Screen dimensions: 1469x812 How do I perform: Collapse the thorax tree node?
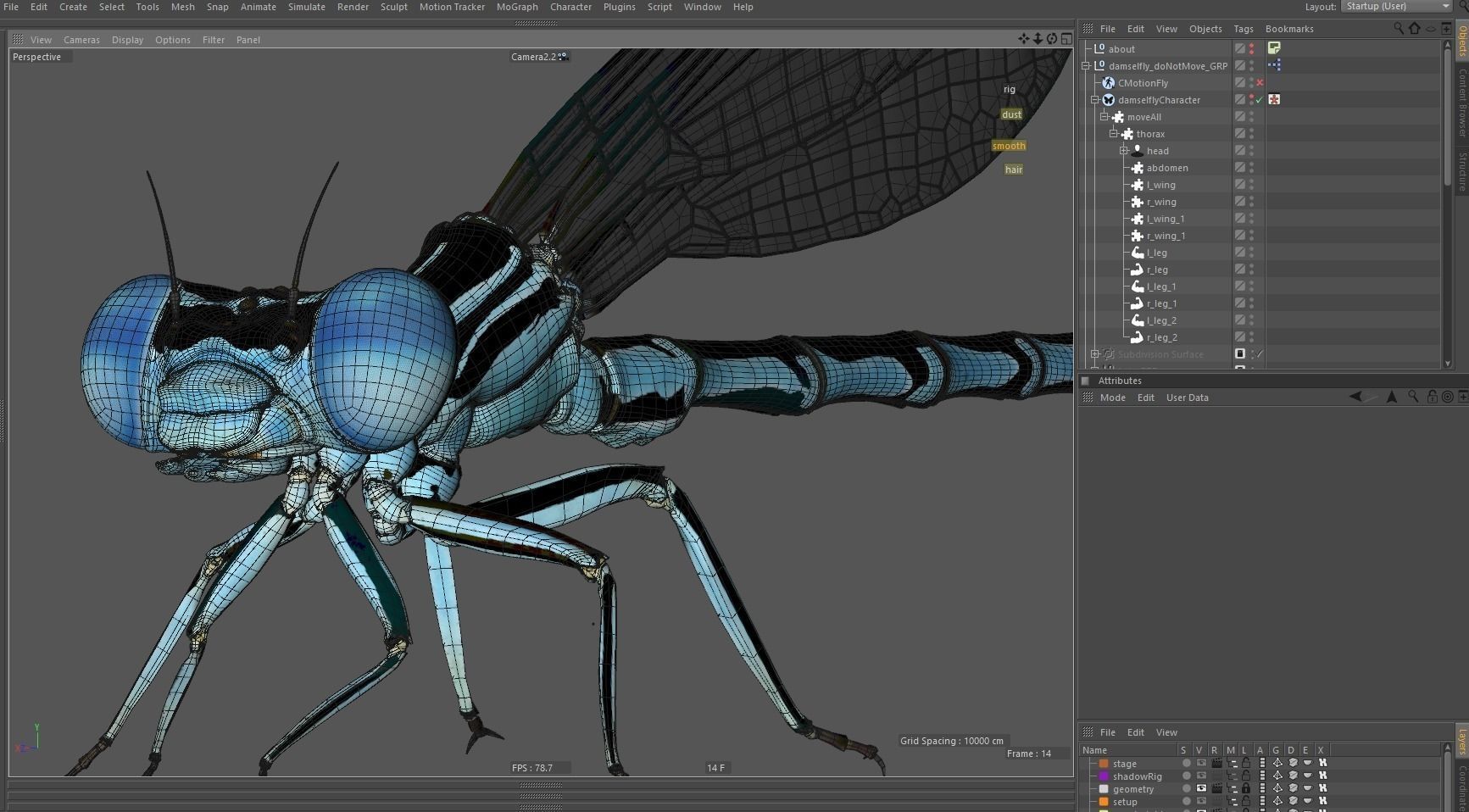[1114, 133]
